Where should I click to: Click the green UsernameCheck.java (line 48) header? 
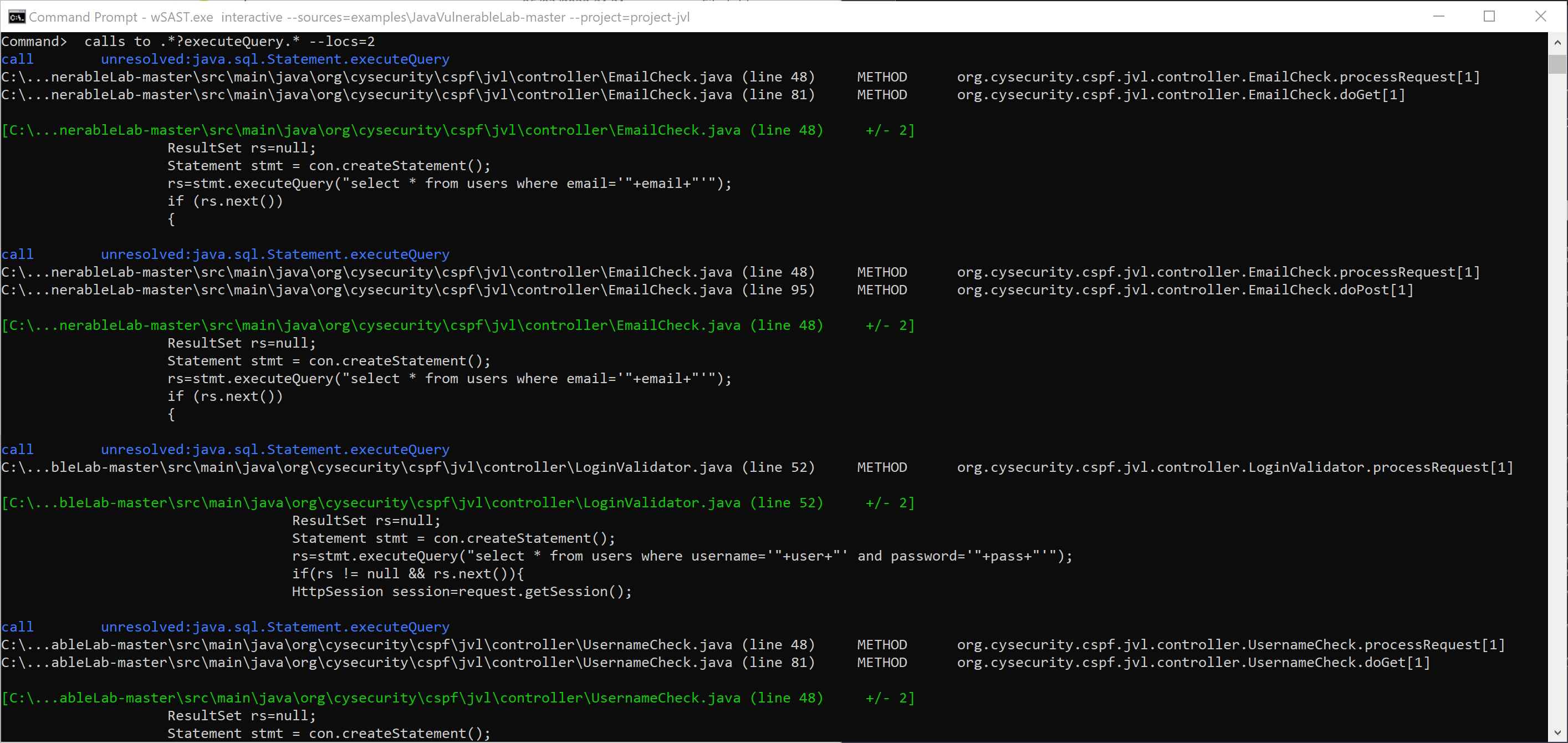458,698
